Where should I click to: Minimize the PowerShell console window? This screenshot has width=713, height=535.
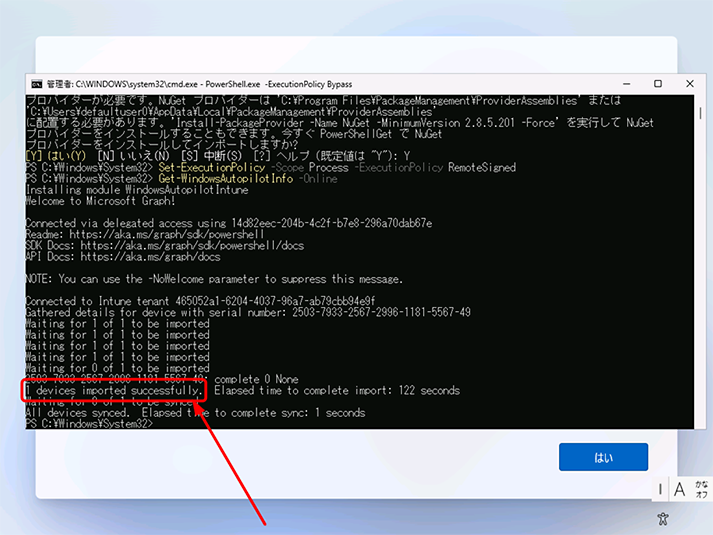(x=627, y=84)
